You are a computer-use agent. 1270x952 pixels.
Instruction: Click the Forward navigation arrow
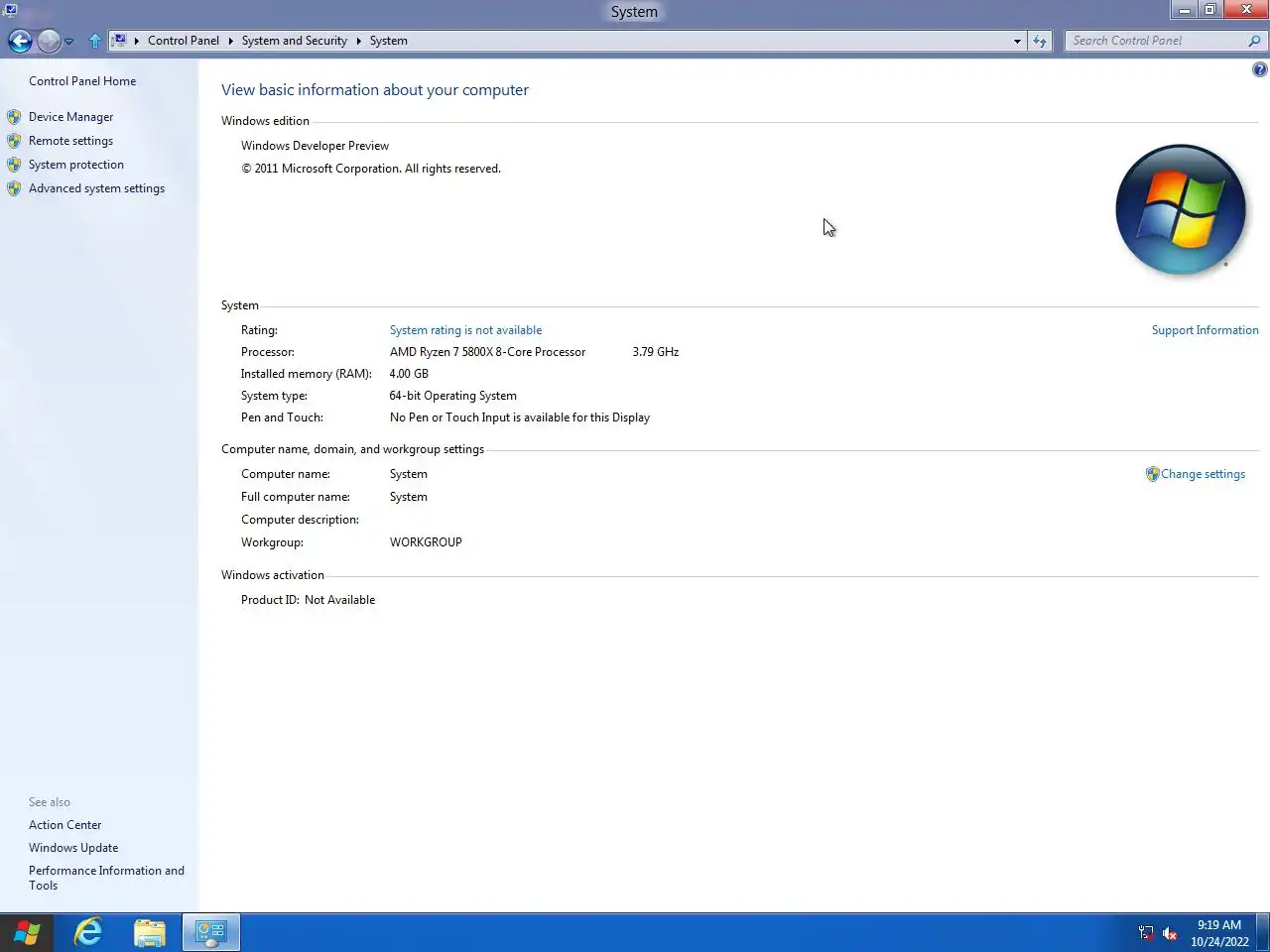pyautogui.click(x=49, y=41)
